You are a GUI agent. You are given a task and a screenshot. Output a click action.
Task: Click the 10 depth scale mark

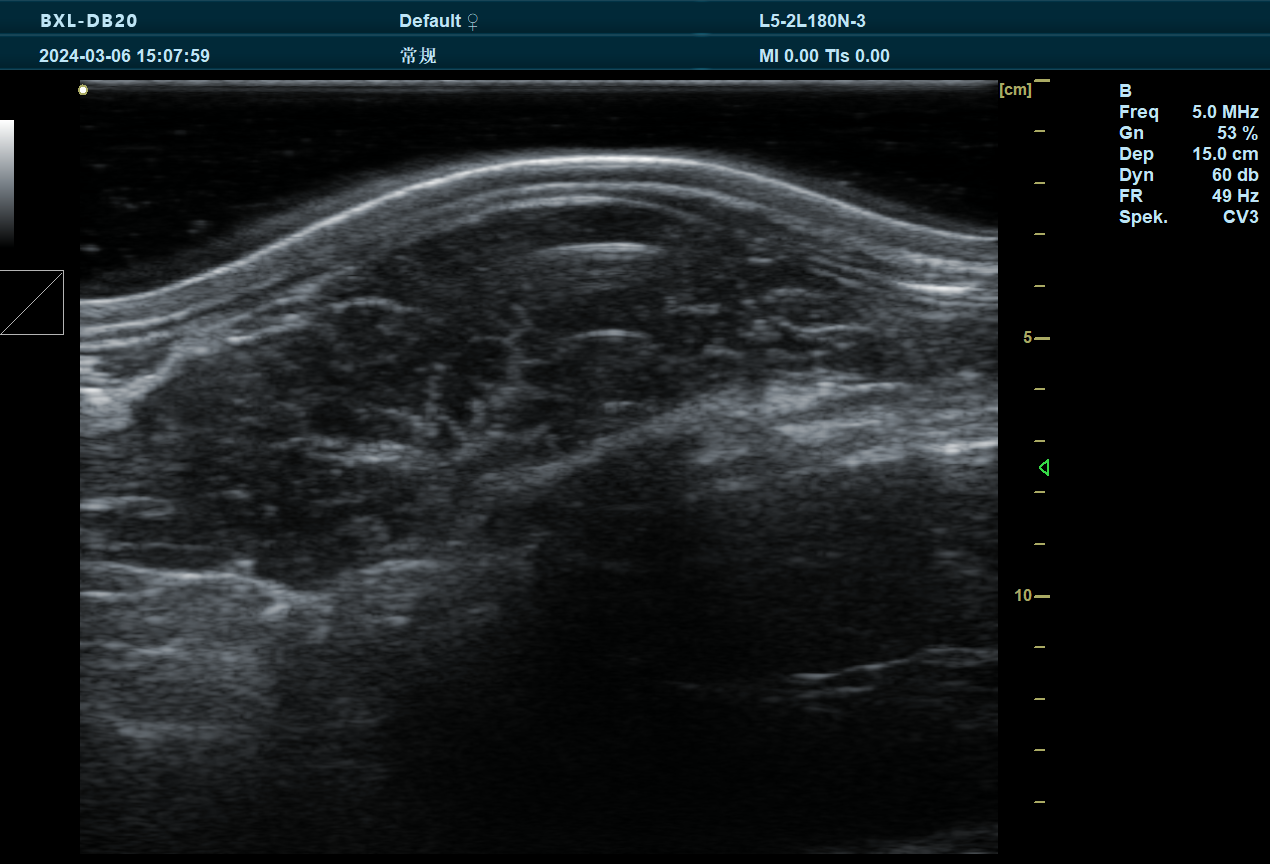(1023, 595)
